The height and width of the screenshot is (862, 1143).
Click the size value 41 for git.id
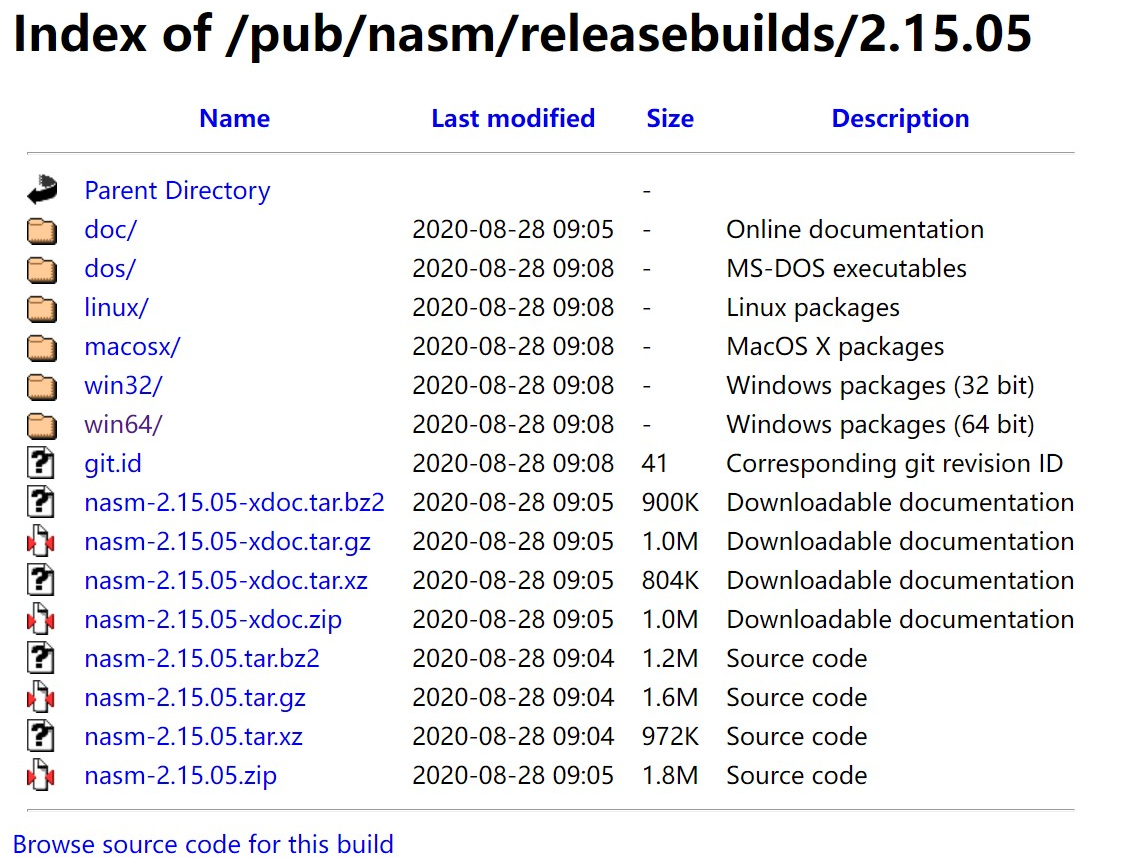(655, 463)
